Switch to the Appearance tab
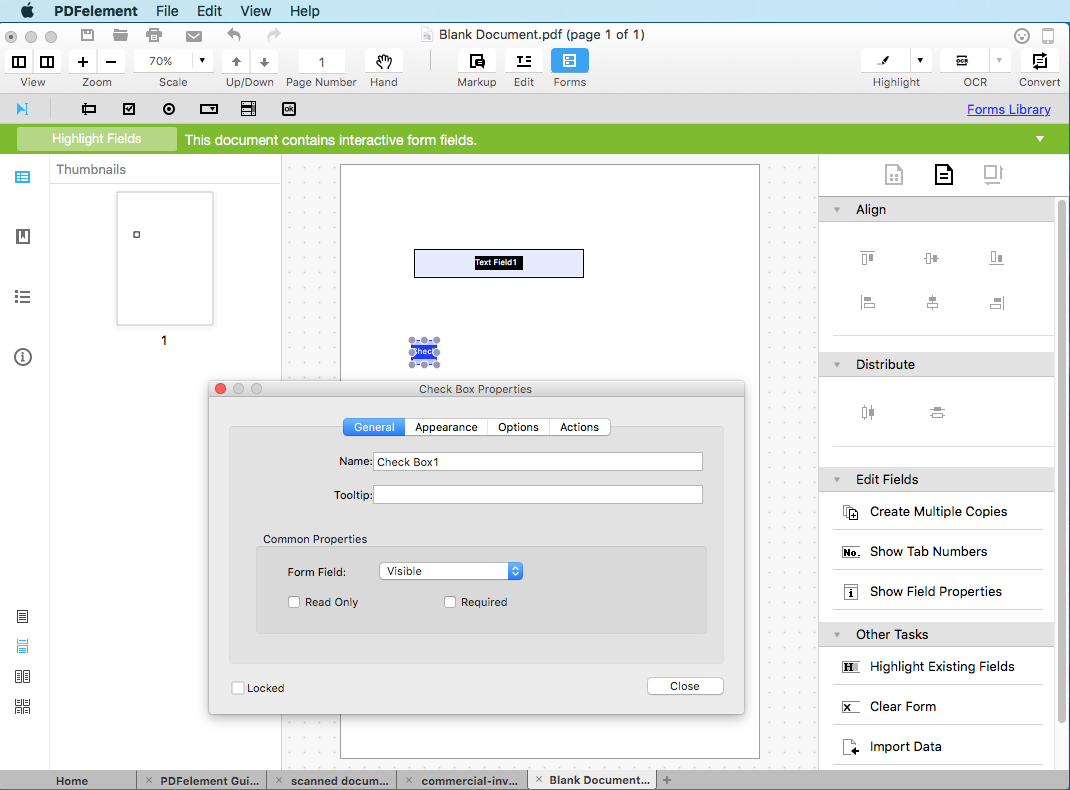The height and width of the screenshot is (790, 1070). (x=446, y=427)
